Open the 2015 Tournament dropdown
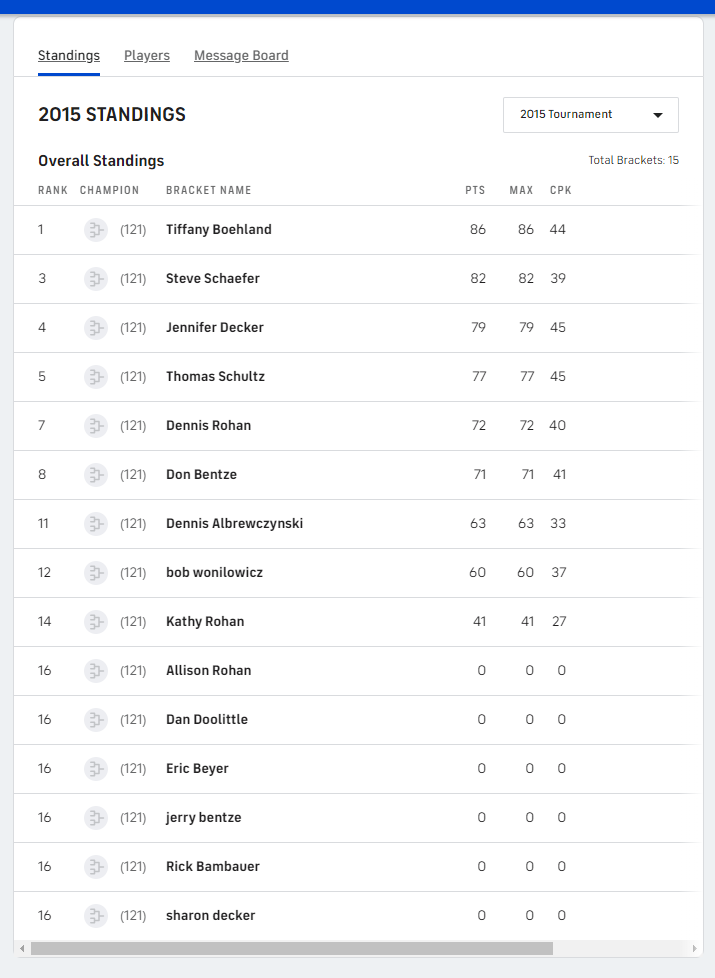Screen dimensions: 715x978 pos(590,115)
